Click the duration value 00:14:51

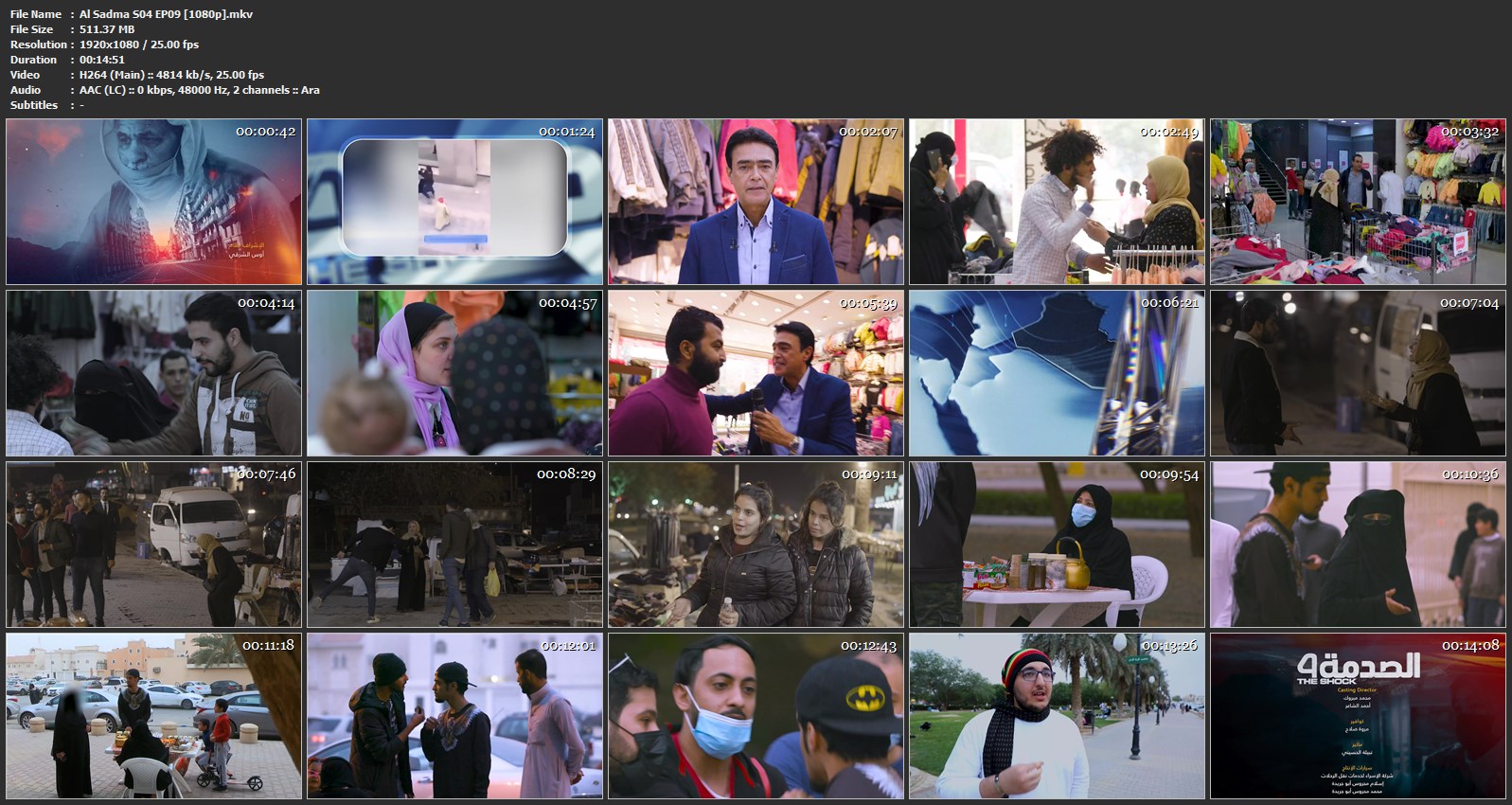point(102,60)
